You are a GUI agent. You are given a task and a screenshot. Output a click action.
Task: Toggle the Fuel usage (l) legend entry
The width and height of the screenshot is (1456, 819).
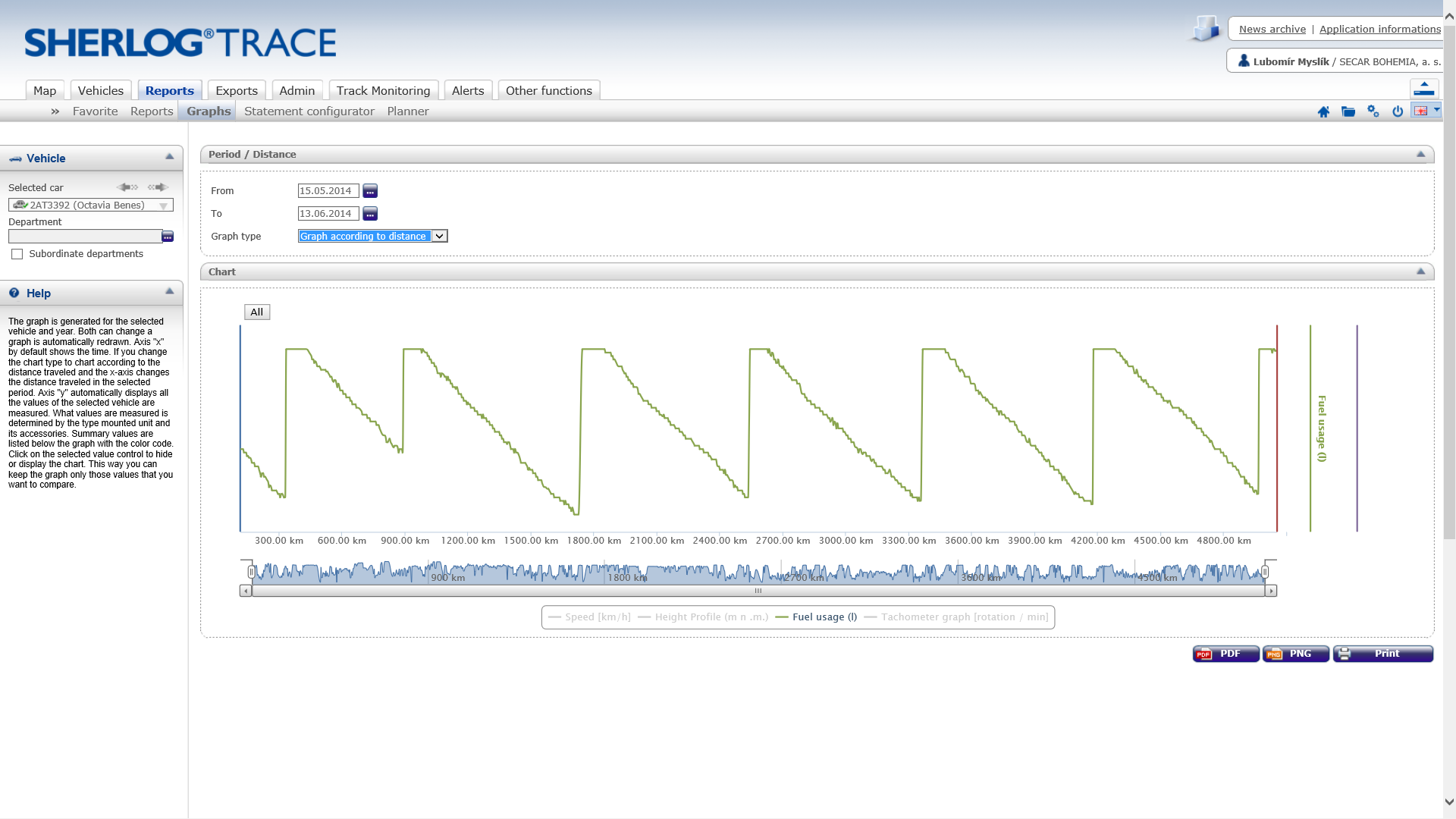click(x=816, y=617)
